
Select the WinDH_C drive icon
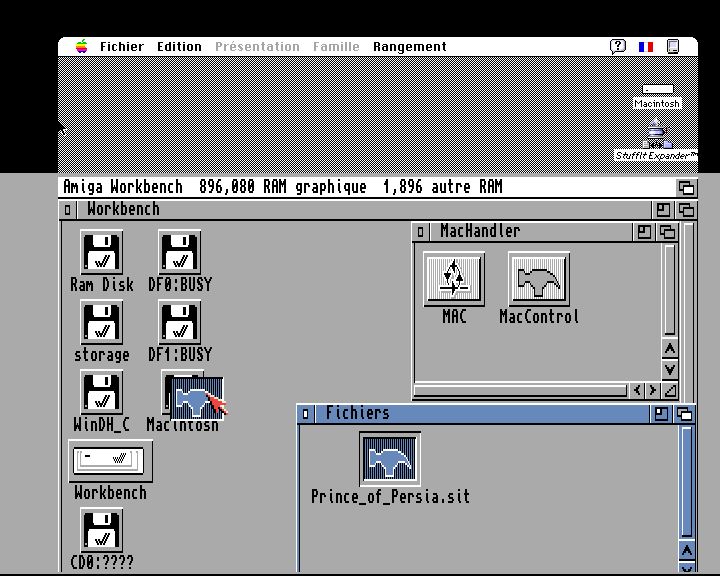click(x=101, y=392)
